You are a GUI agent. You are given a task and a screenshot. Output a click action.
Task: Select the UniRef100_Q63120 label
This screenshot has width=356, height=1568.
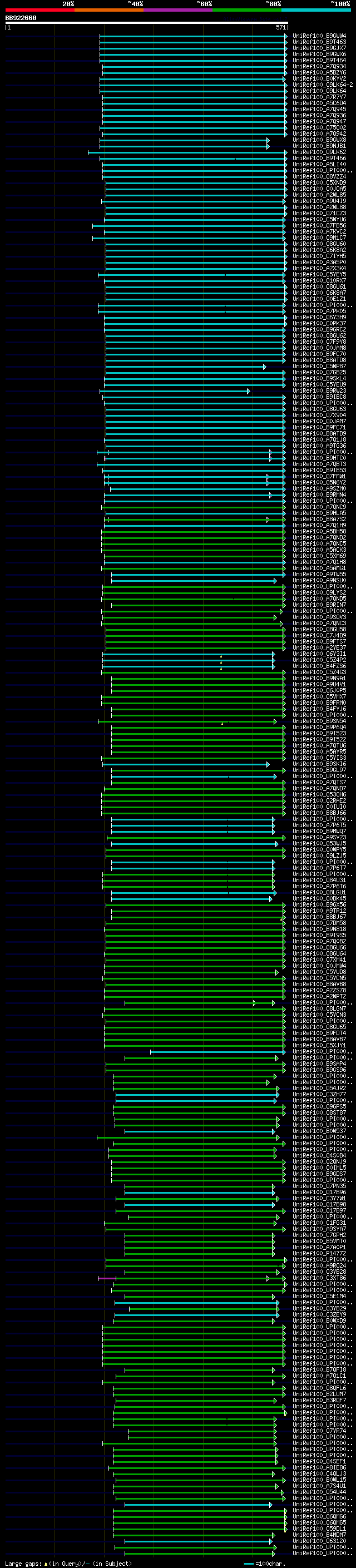tap(319, 1541)
